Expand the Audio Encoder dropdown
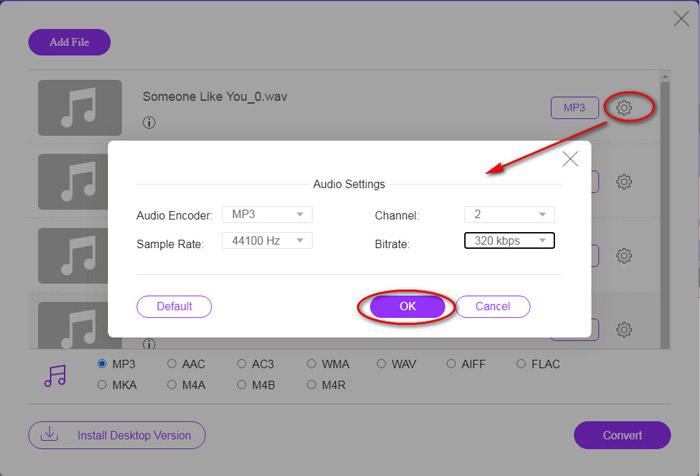 [x=269, y=214]
